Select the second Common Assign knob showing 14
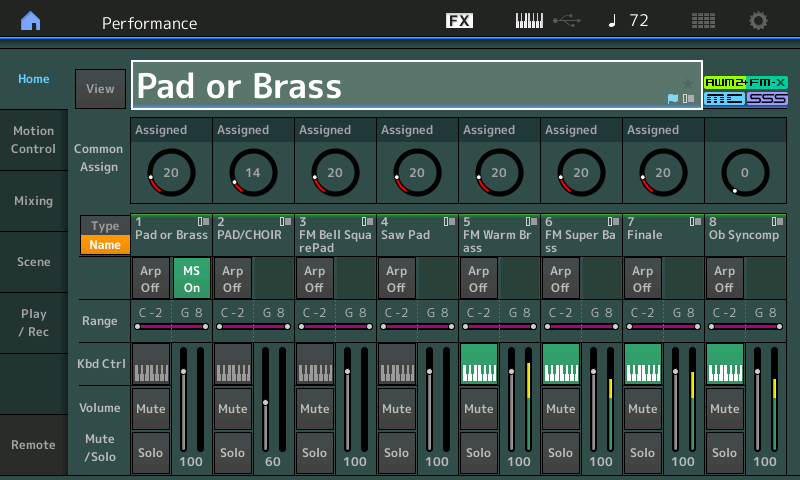The width and height of the screenshot is (800, 480). (252, 172)
